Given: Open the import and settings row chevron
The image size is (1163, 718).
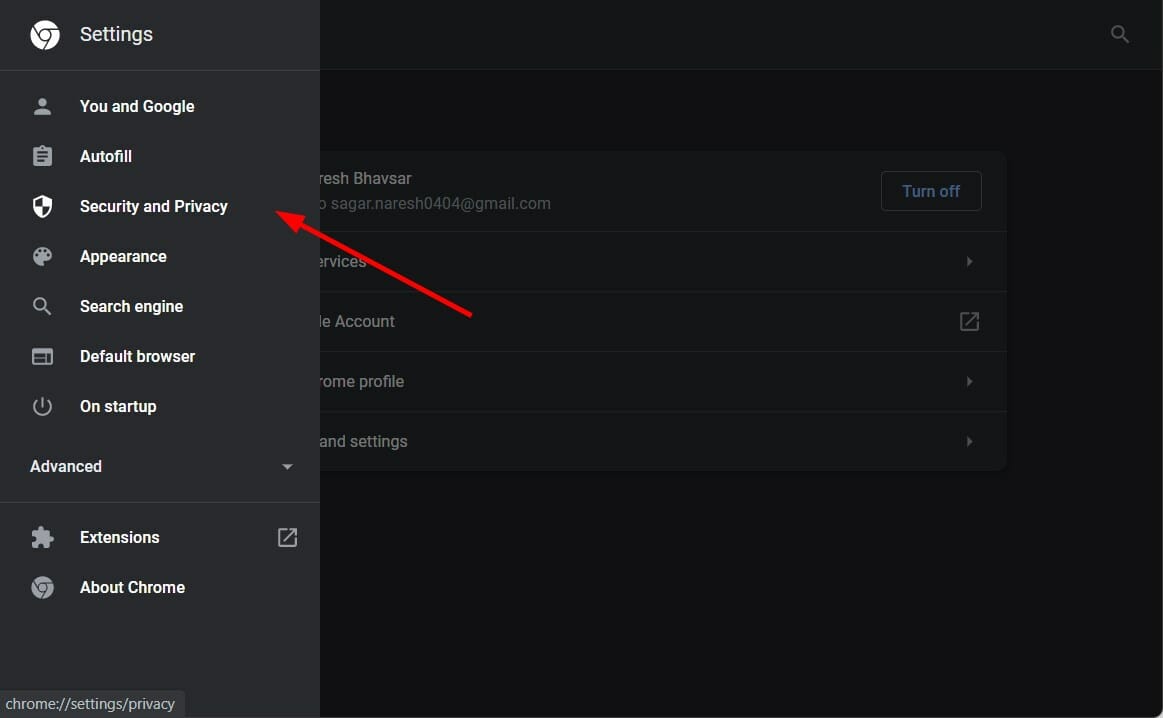Looking at the screenshot, I should click(969, 442).
